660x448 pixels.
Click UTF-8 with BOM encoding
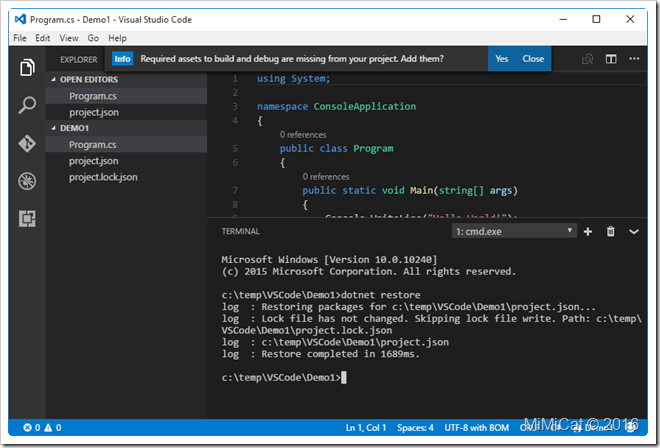476,428
